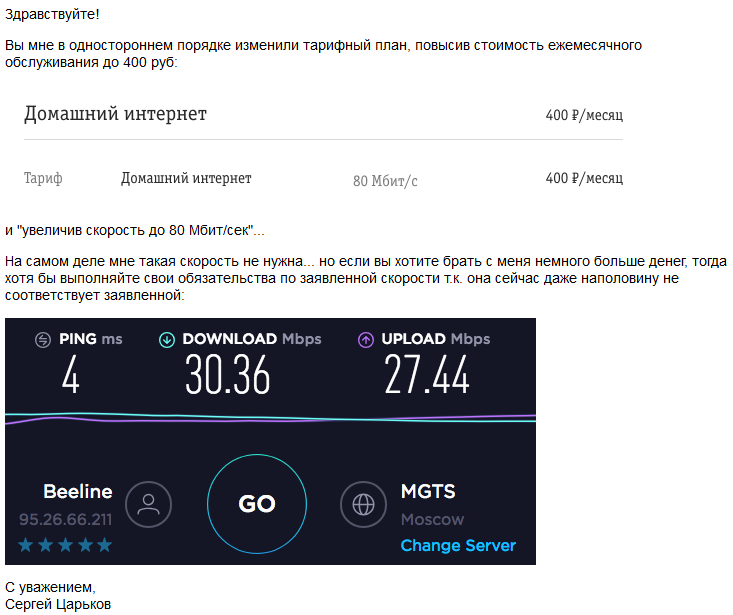The image size is (733, 615).
Task: Click the Change Server link
Action: (x=458, y=545)
